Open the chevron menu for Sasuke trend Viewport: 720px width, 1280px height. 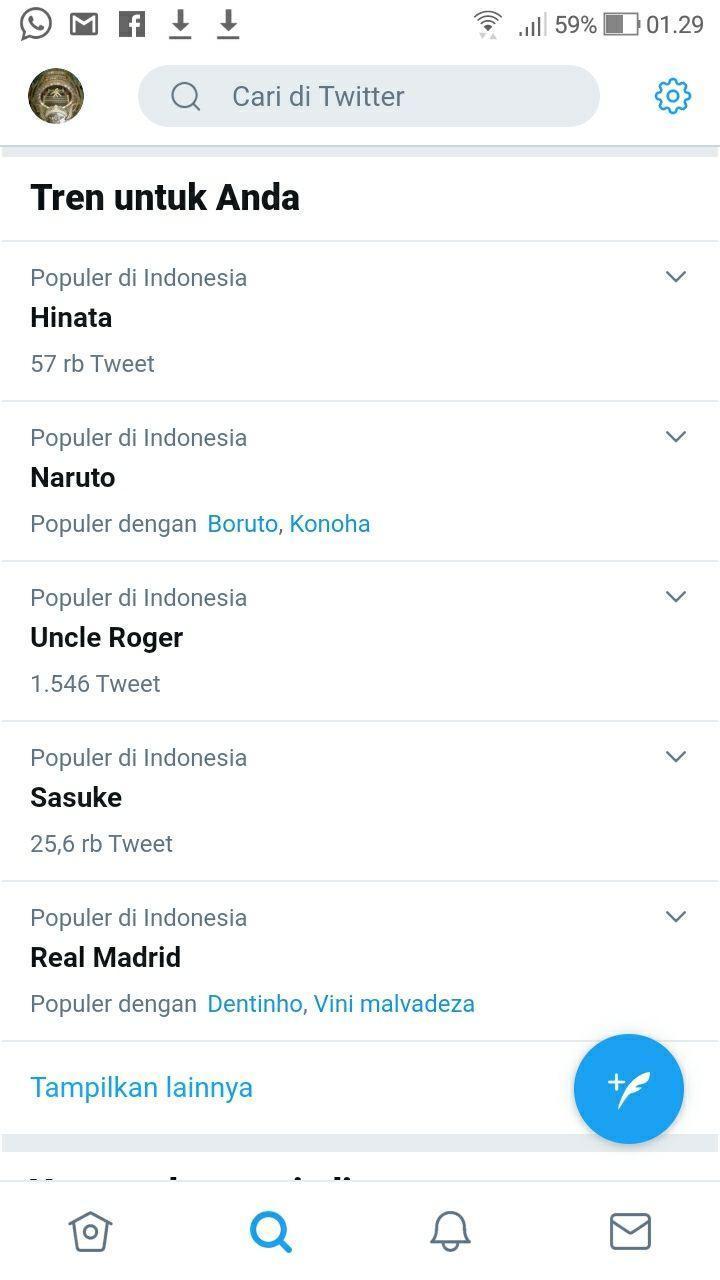click(676, 757)
